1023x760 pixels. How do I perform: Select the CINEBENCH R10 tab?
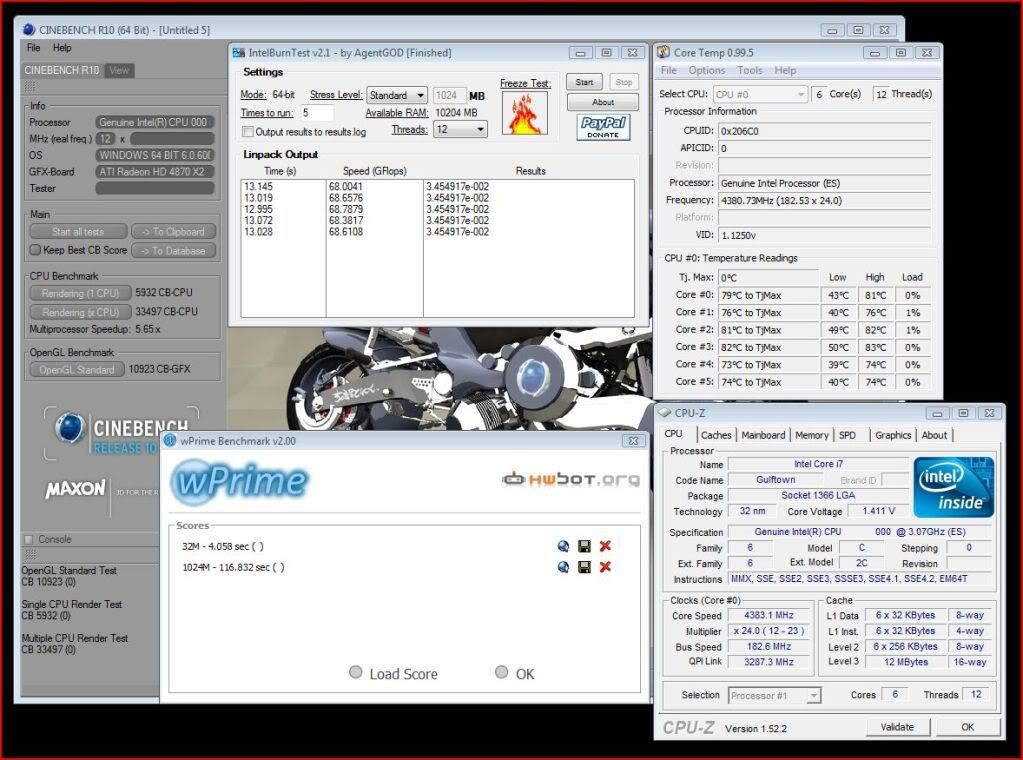click(x=61, y=70)
